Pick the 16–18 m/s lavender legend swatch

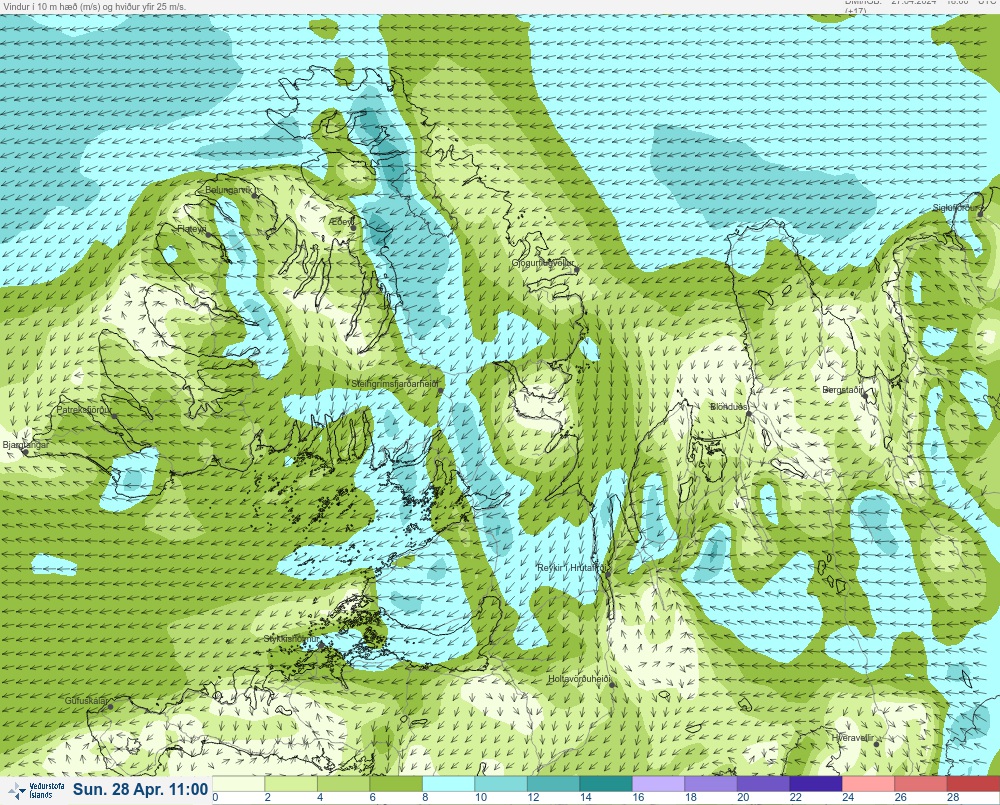point(659,783)
